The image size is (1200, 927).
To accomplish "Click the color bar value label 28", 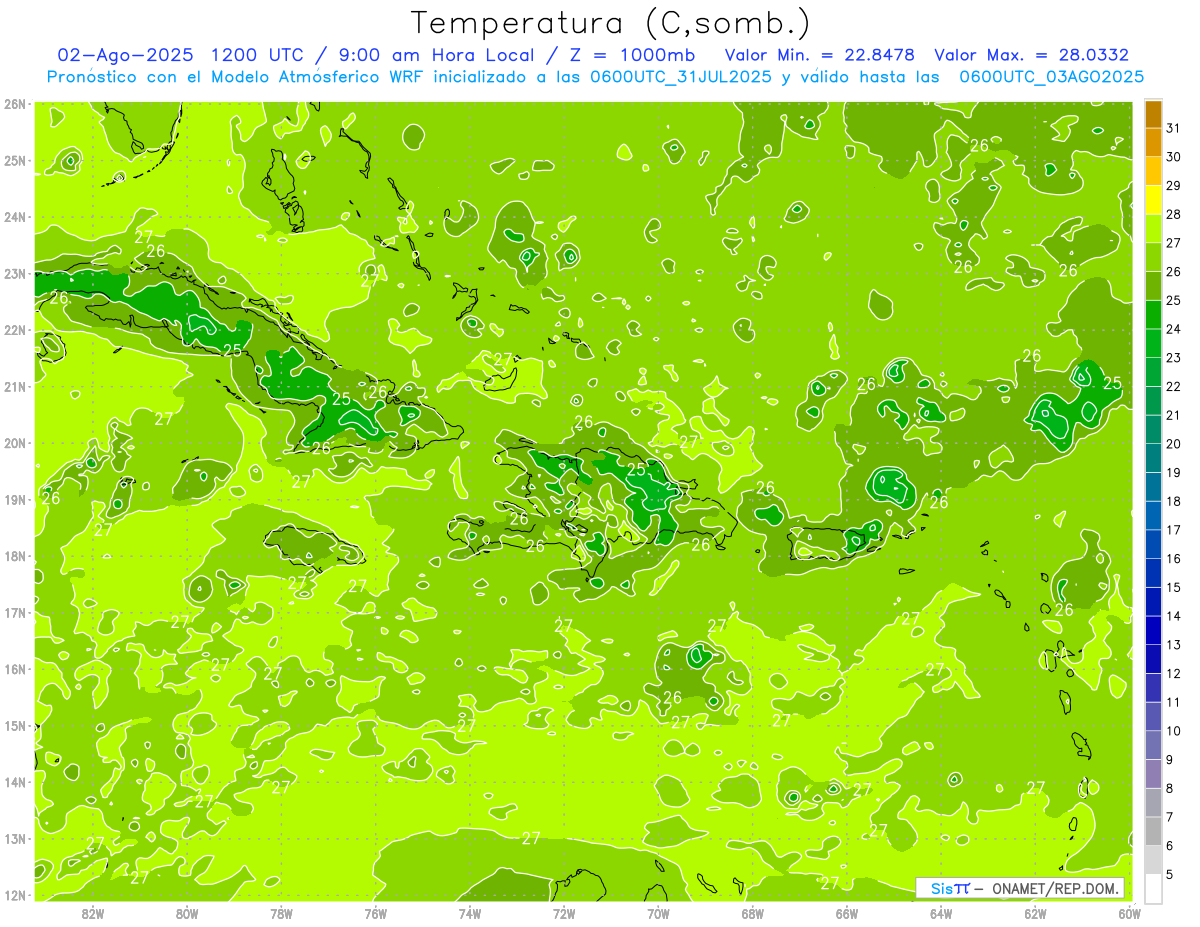I will pyautogui.click(x=1173, y=214).
